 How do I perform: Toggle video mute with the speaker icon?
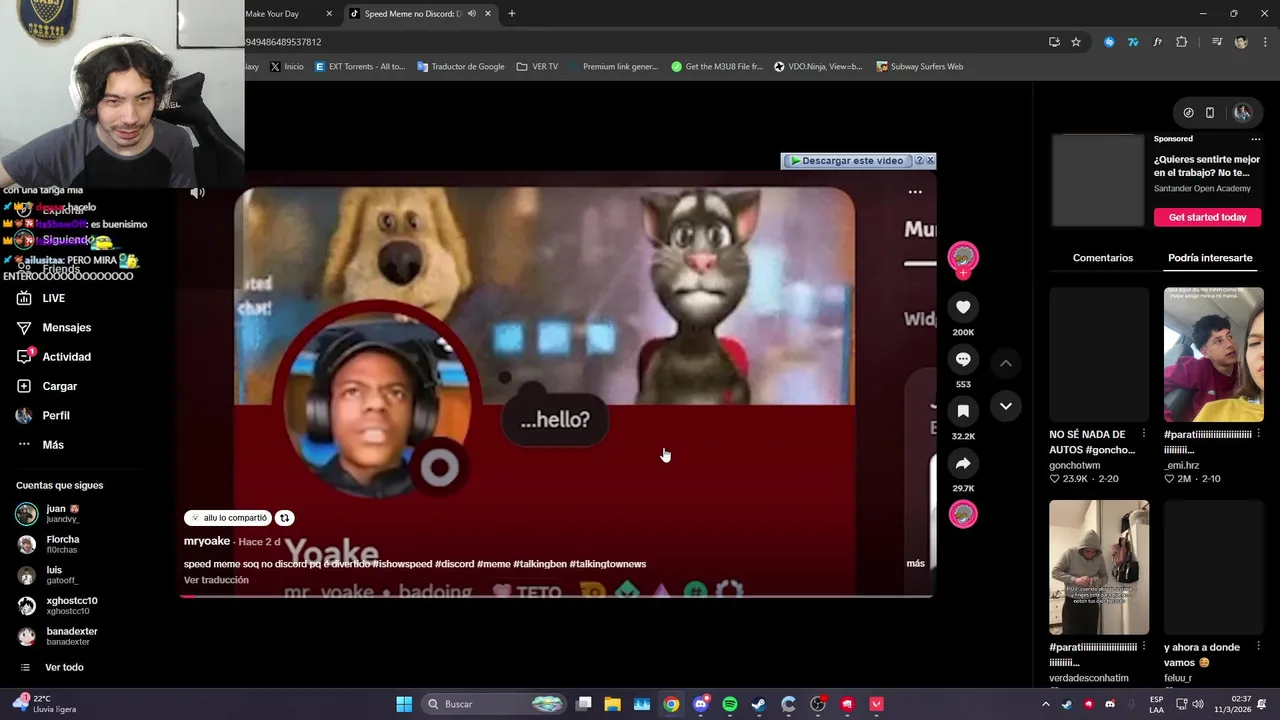coord(198,192)
